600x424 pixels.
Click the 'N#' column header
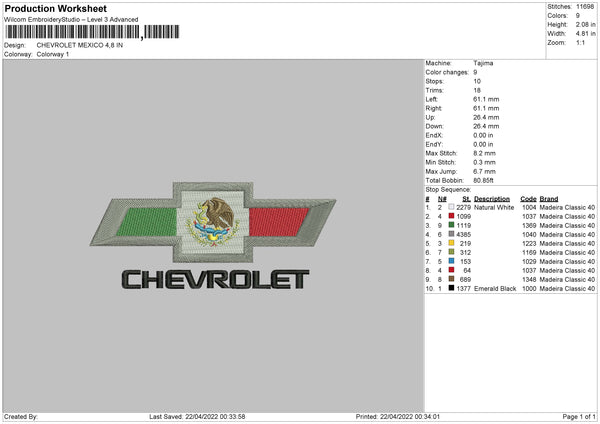click(442, 199)
